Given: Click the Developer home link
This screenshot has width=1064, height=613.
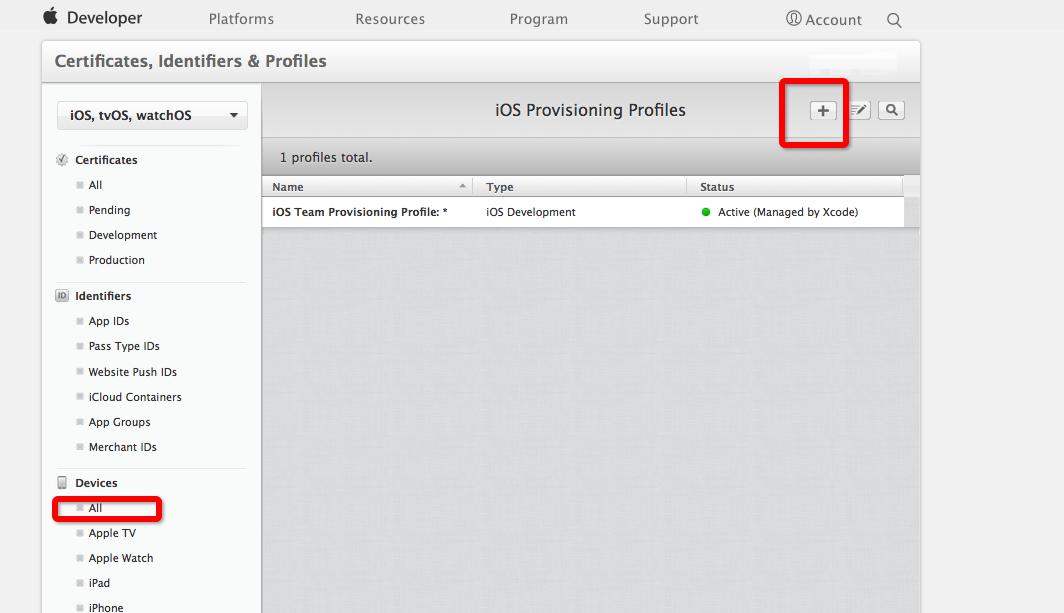Looking at the screenshot, I should (x=104, y=18).
